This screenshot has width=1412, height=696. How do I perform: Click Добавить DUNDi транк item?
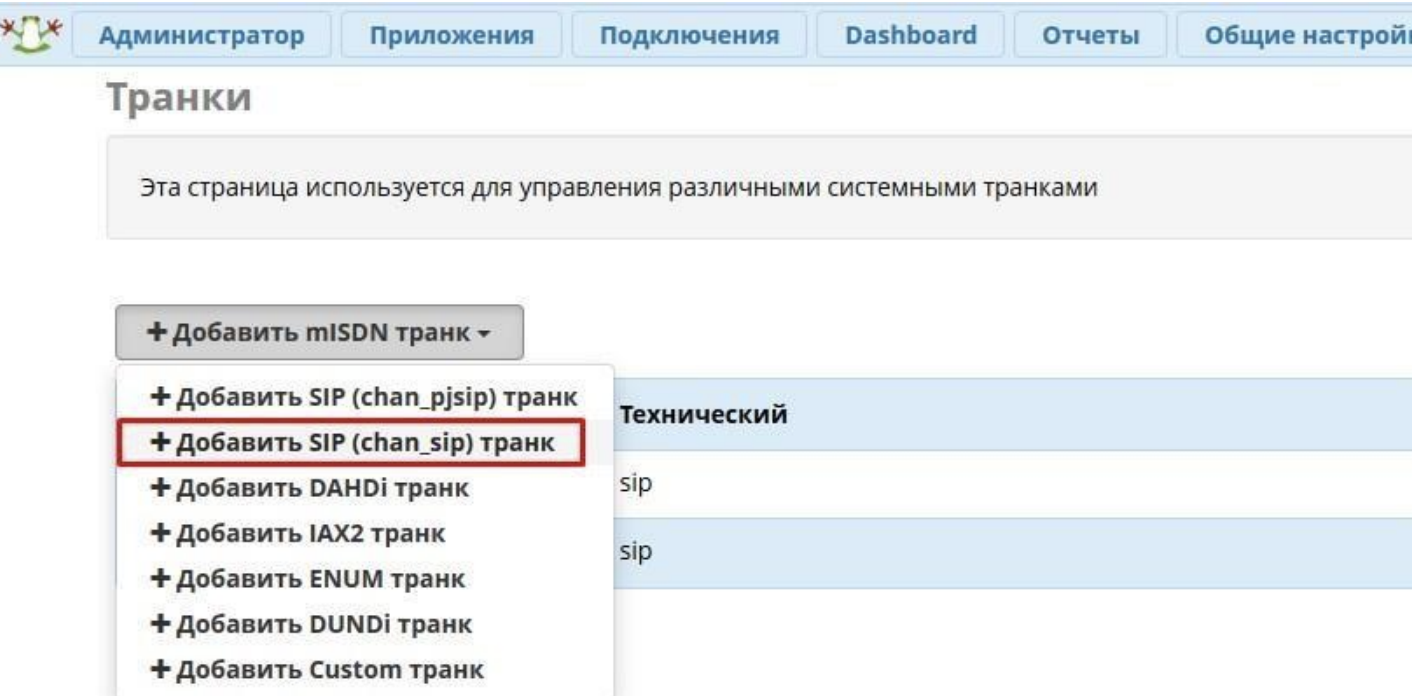(x=310, y=624)
